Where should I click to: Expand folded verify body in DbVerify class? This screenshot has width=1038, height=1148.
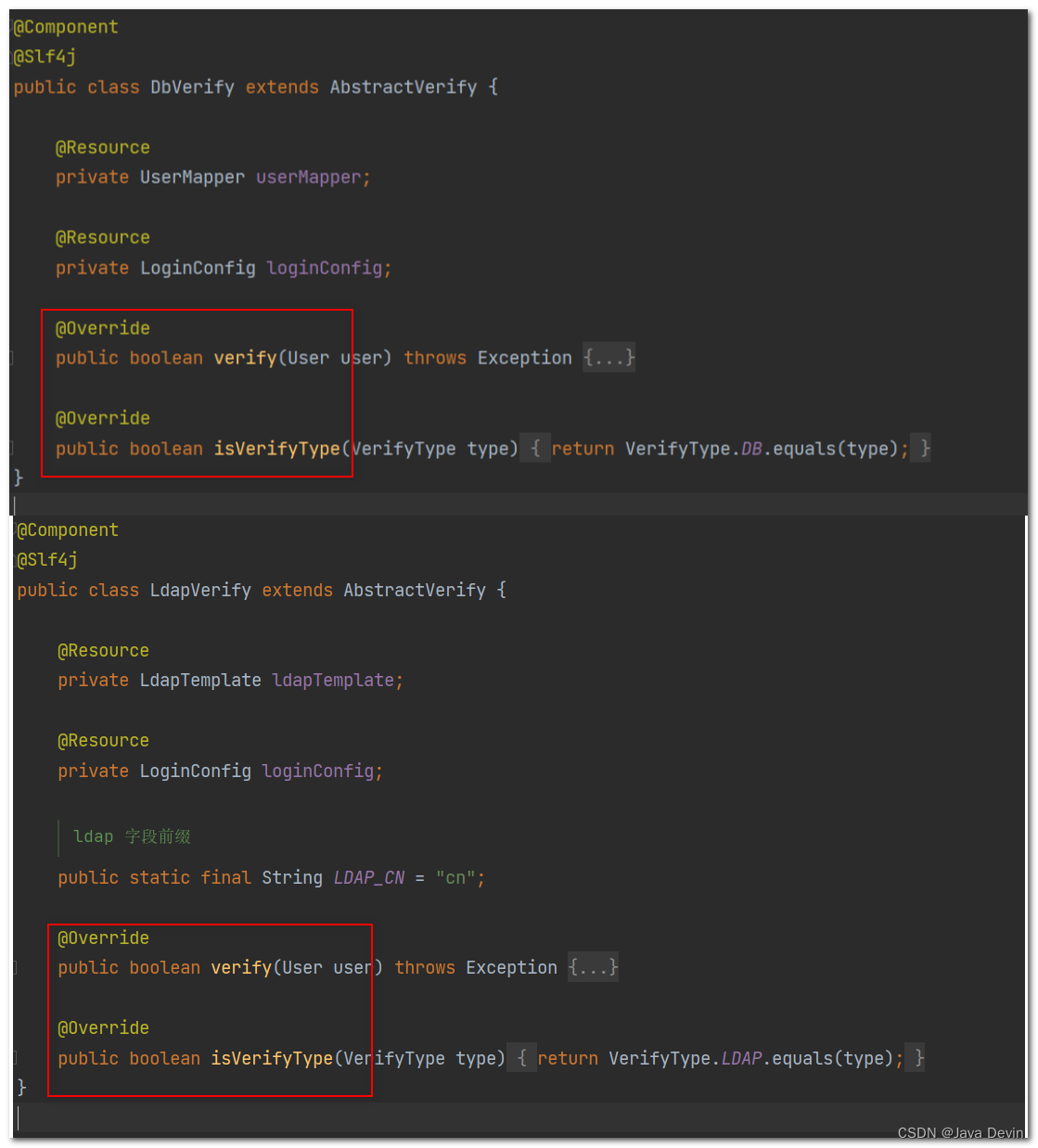(x=609, y=358)
